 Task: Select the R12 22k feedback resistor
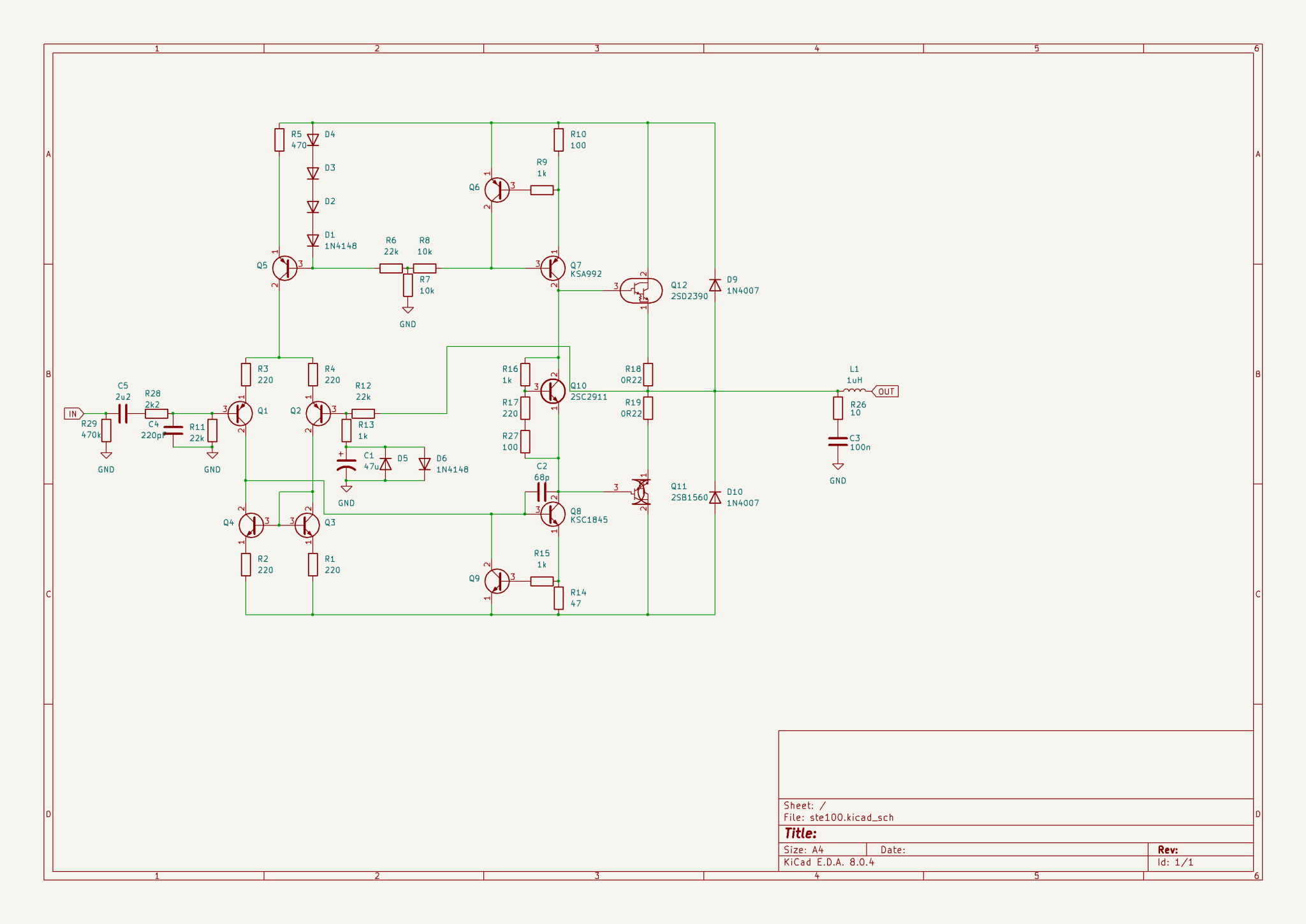point(363,414)
